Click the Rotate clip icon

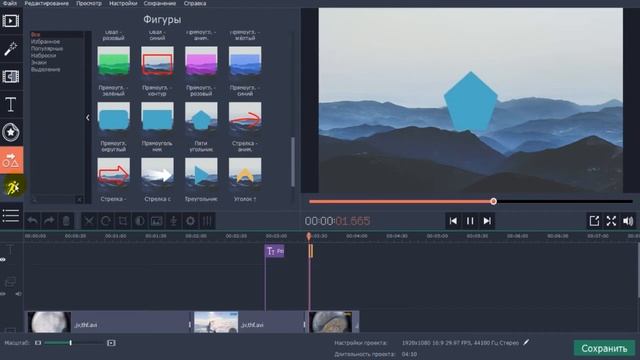coord(106,221)
